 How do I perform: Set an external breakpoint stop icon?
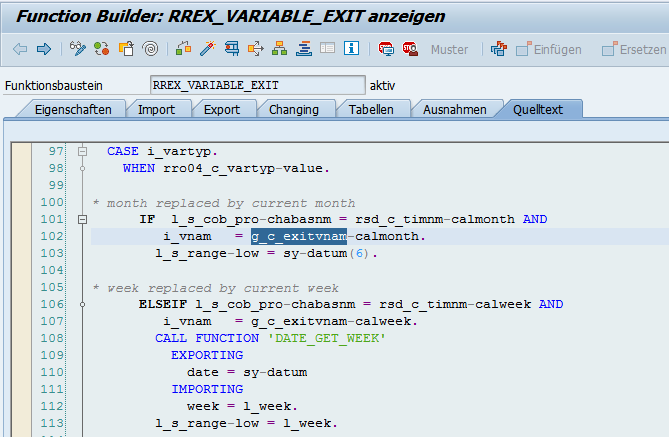[x=410, y=49]
